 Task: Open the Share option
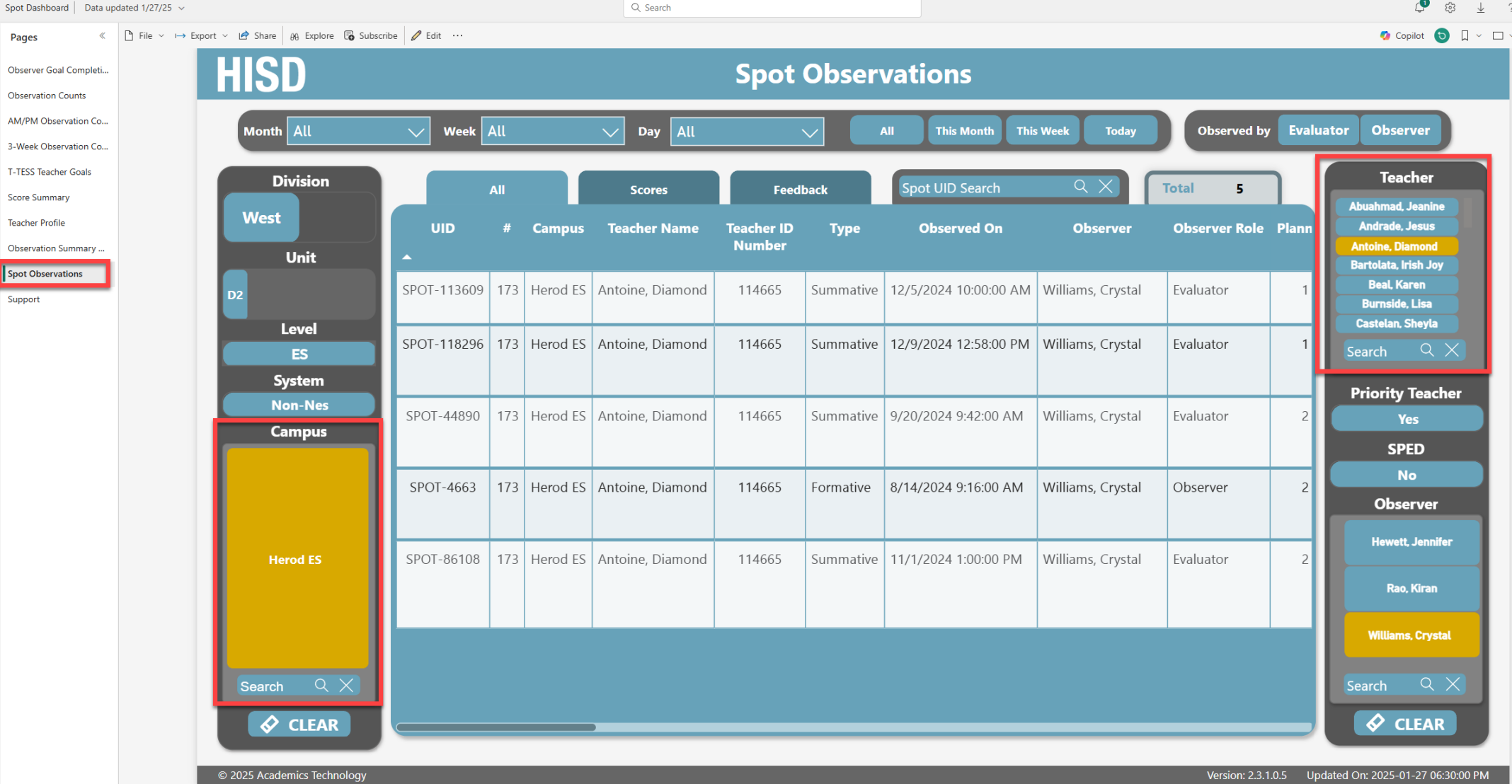tap(257, 35)
